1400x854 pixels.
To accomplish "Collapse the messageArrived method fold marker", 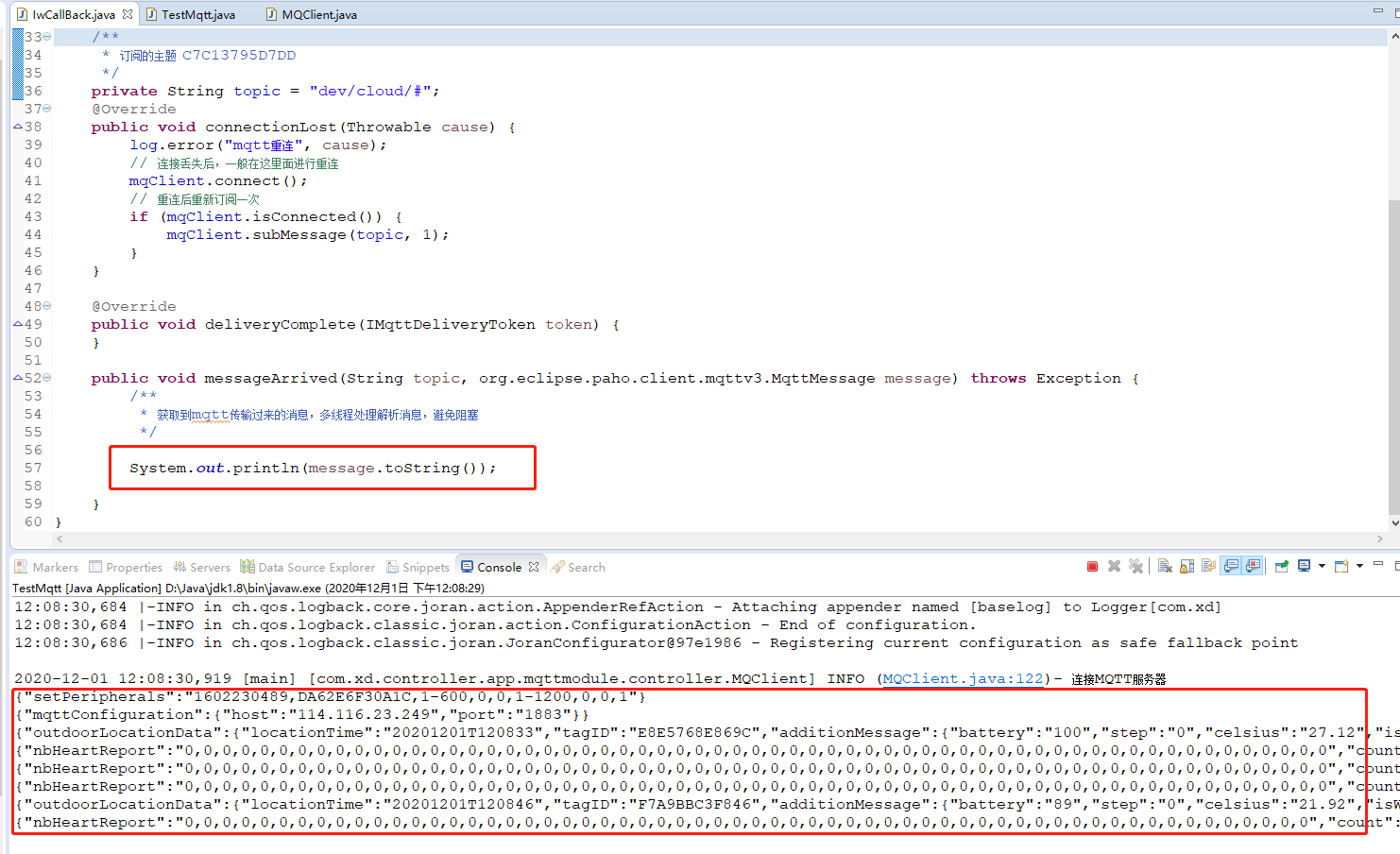I will pos(47,377).
